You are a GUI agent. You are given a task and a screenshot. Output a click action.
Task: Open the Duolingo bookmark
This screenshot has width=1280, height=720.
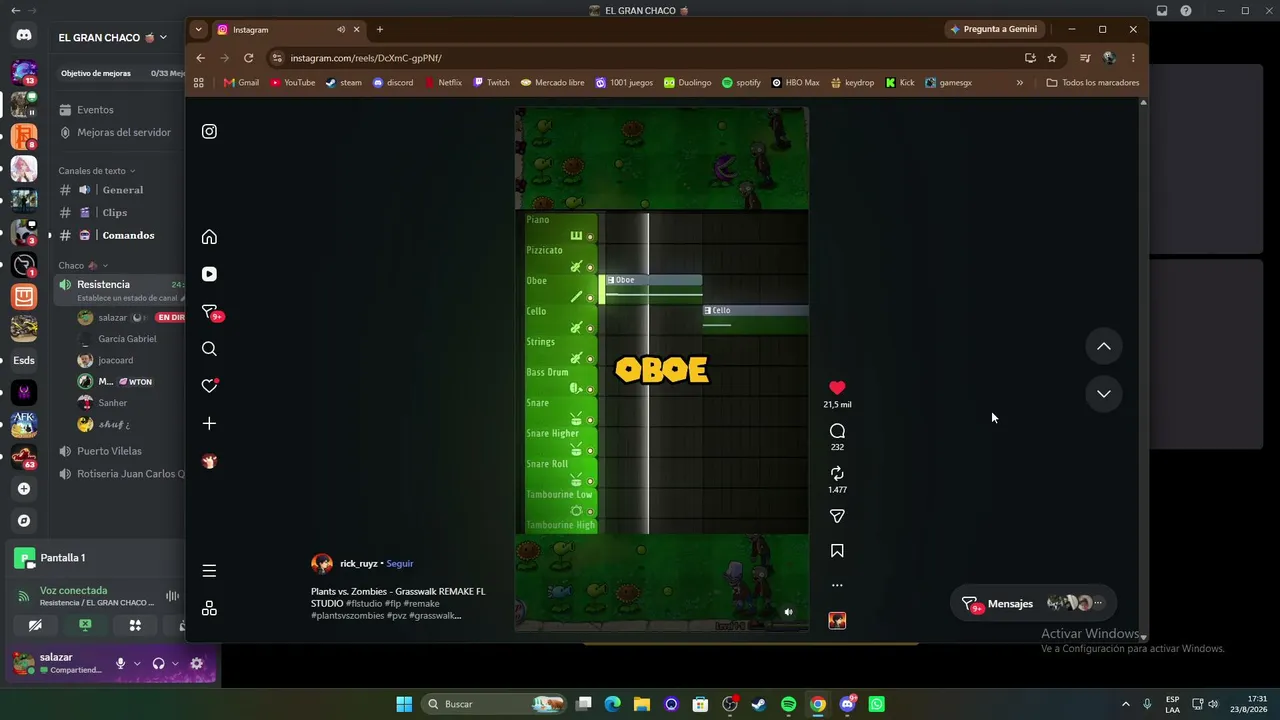point(688,83)
